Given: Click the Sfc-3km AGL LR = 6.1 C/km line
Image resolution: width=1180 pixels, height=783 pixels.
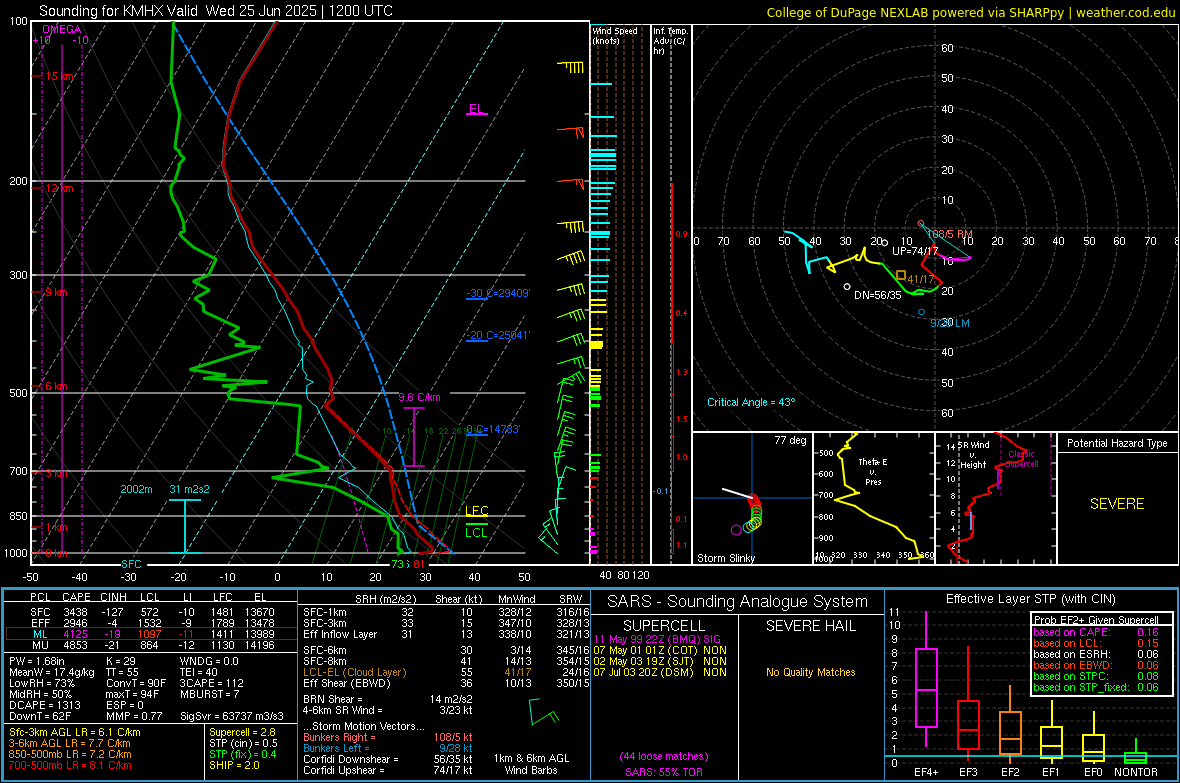Looking at the screenshot, I should [x=75, y=732].
